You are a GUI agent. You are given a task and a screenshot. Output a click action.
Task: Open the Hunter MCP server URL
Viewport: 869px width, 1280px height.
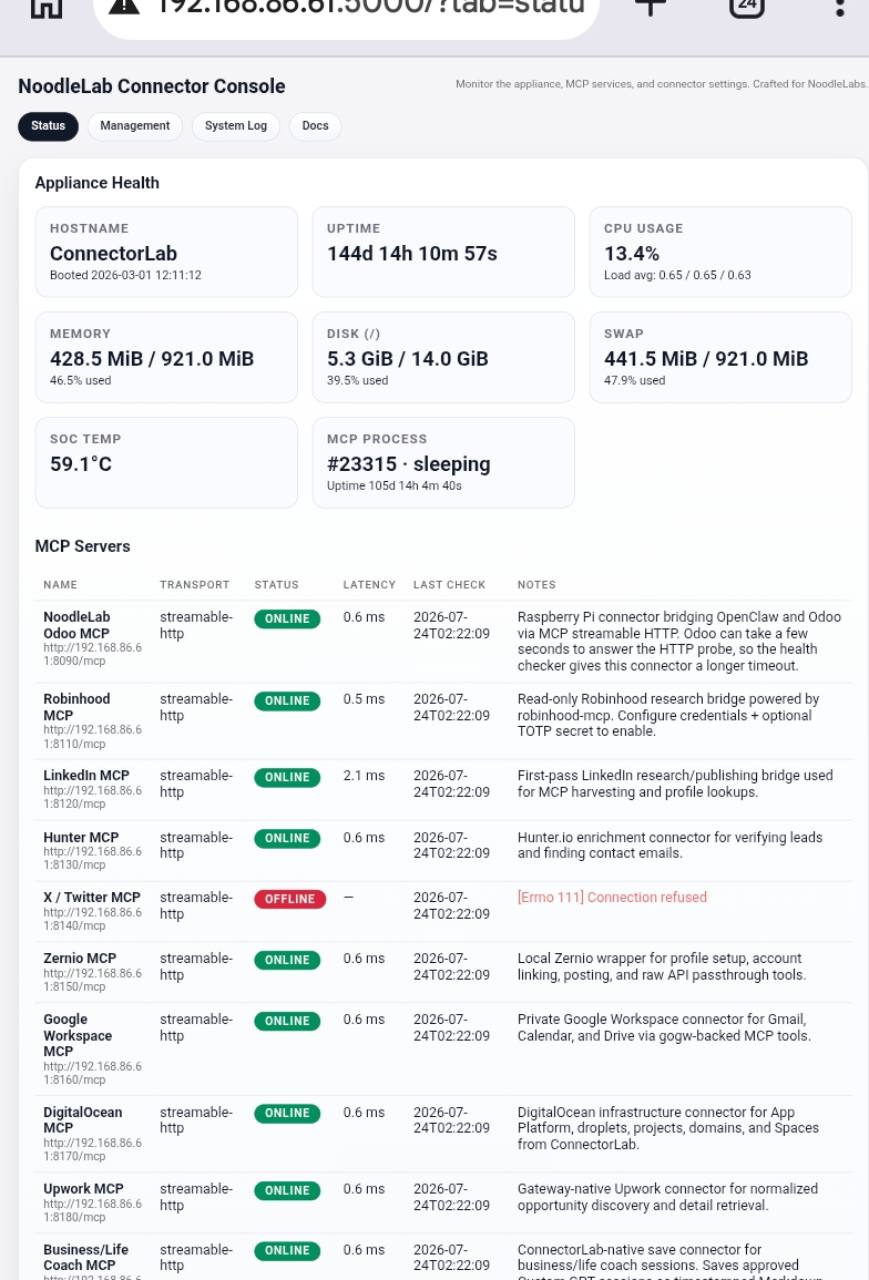(92, 858)
